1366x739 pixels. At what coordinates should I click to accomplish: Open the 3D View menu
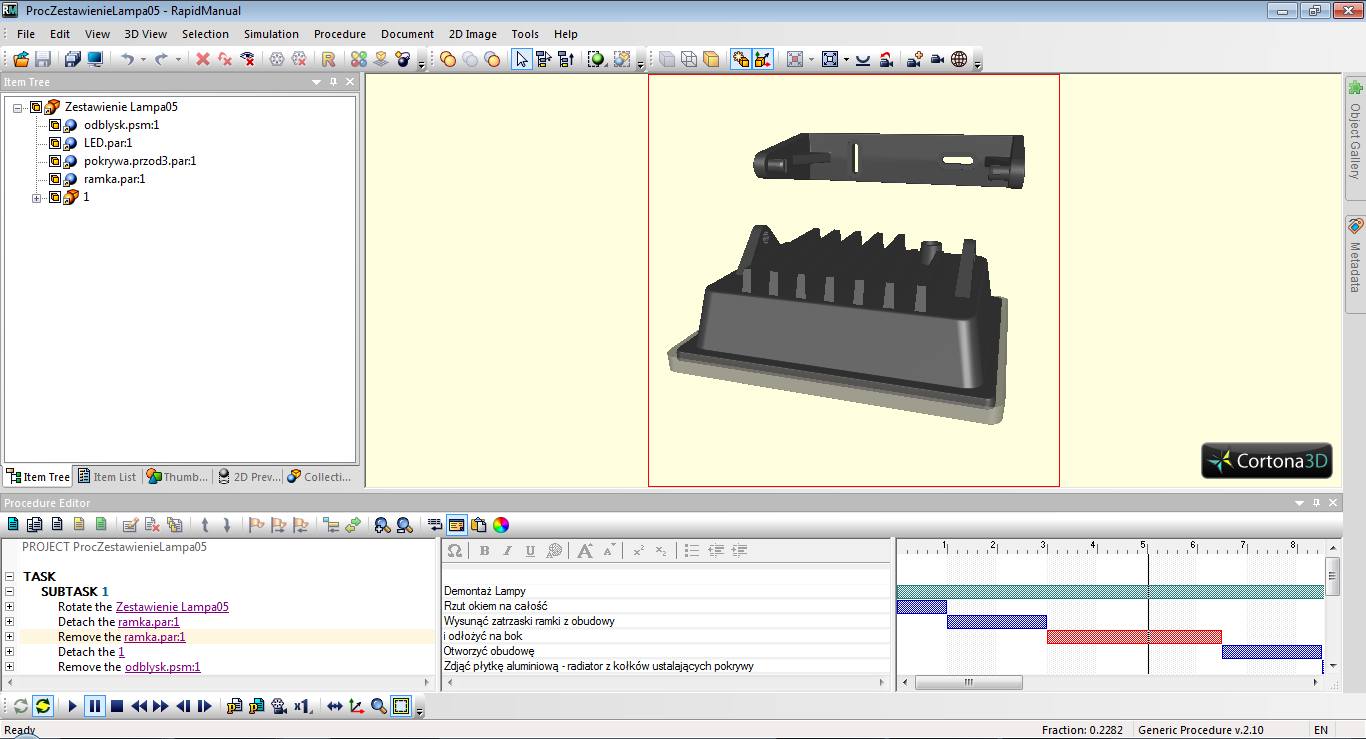[146, 34]
